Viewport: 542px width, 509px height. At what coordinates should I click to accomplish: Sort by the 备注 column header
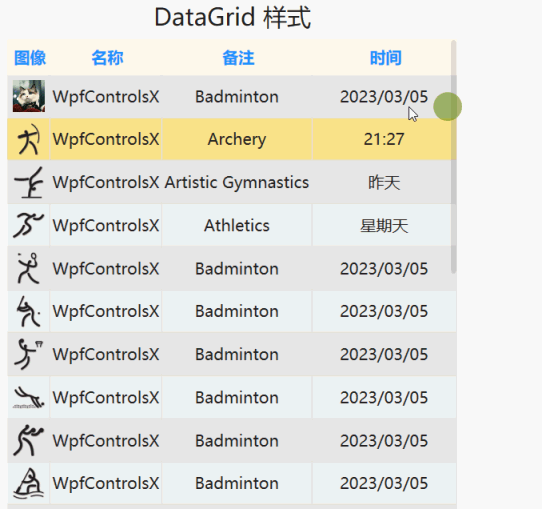238,58
